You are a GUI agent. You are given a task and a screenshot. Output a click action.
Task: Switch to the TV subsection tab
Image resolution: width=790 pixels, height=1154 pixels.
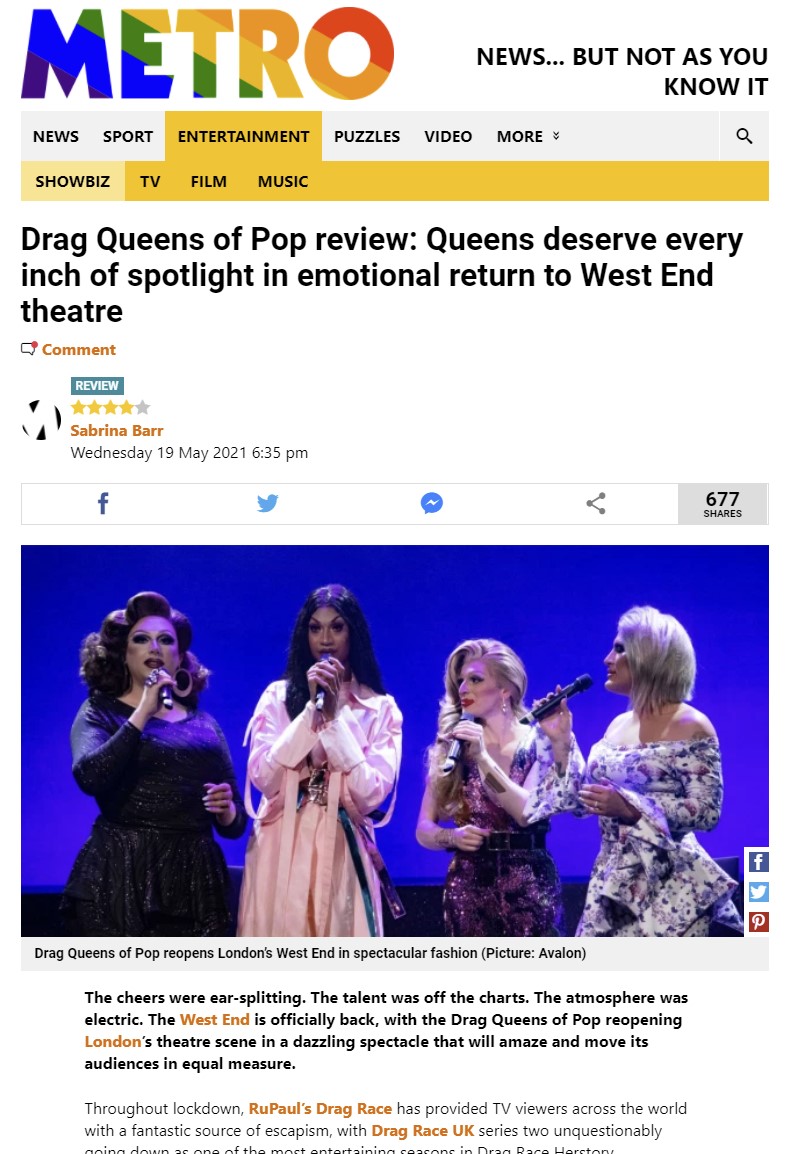[x=150, y=181]
